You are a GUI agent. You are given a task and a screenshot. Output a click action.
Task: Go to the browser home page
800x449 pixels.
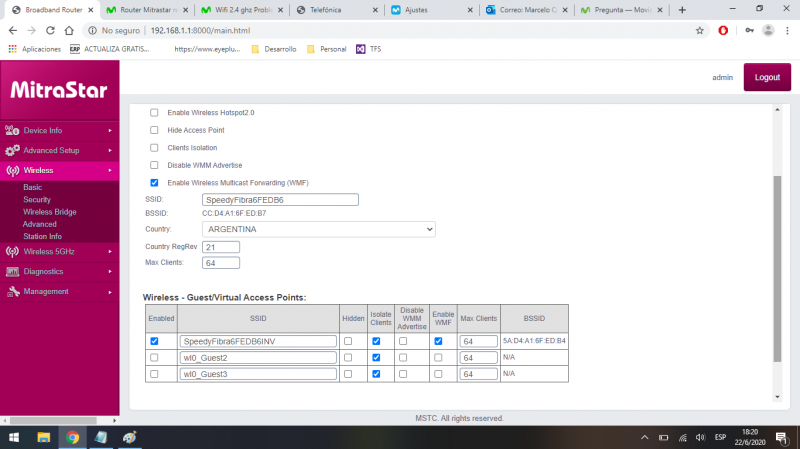click(x=69, y=31)
